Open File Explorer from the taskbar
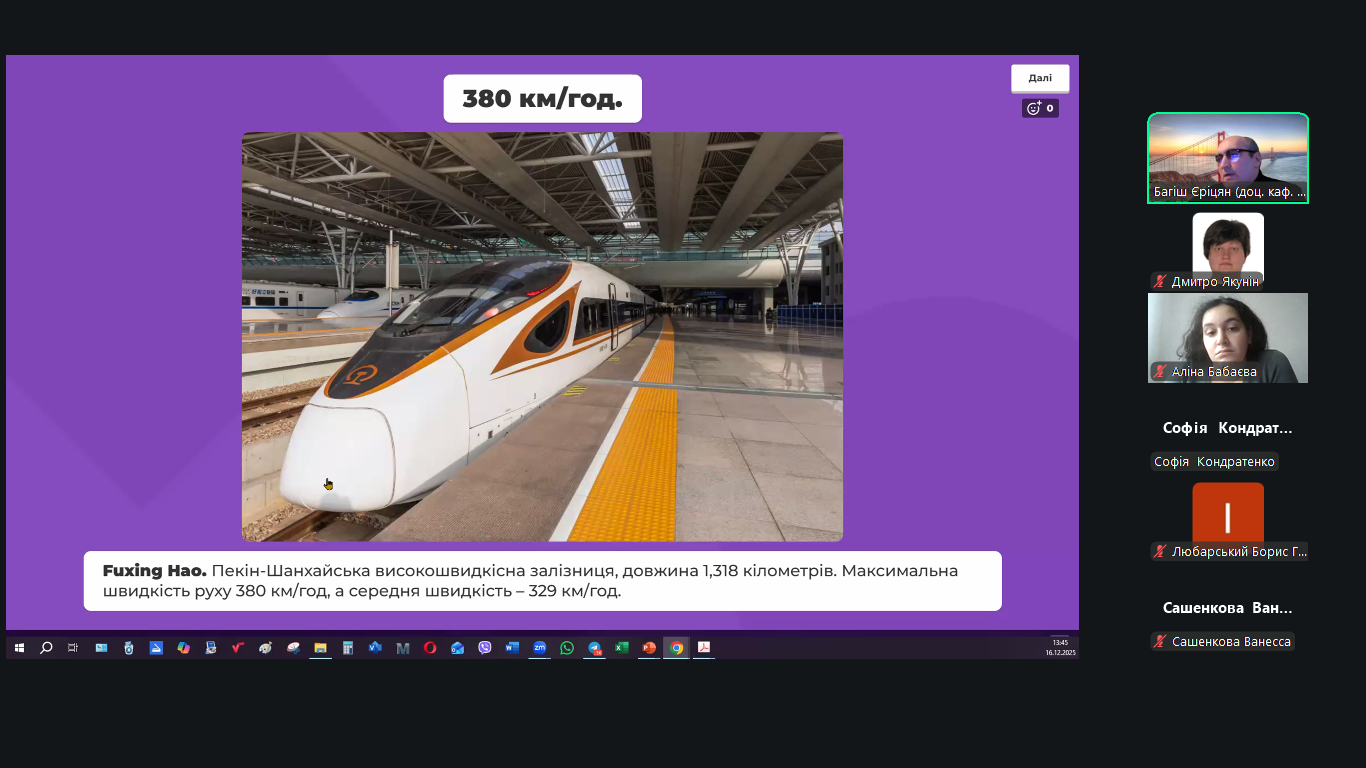The width and height of the screenshot is (1366, 768). 320,648
